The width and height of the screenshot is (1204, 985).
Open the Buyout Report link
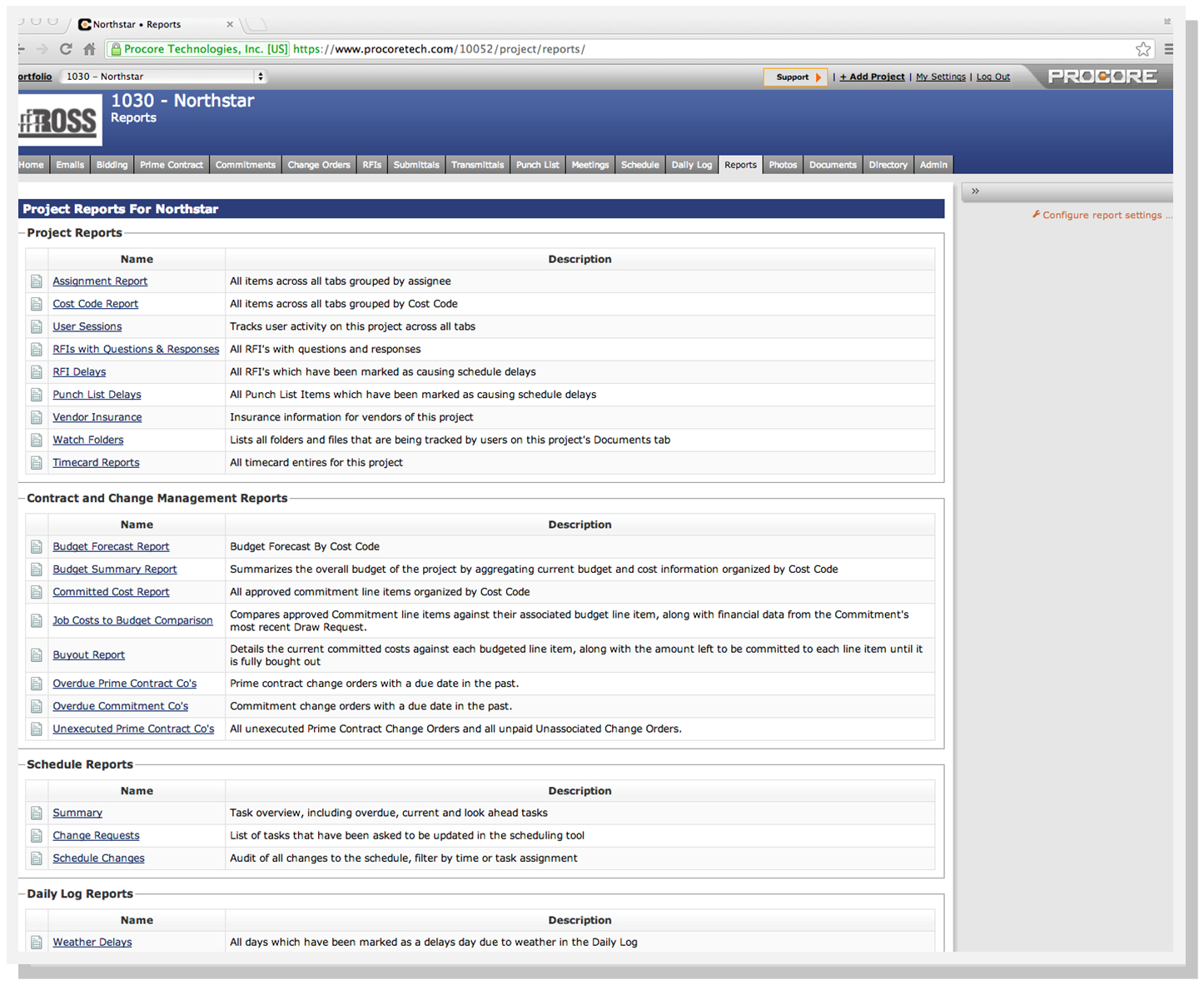pos(88,655)
